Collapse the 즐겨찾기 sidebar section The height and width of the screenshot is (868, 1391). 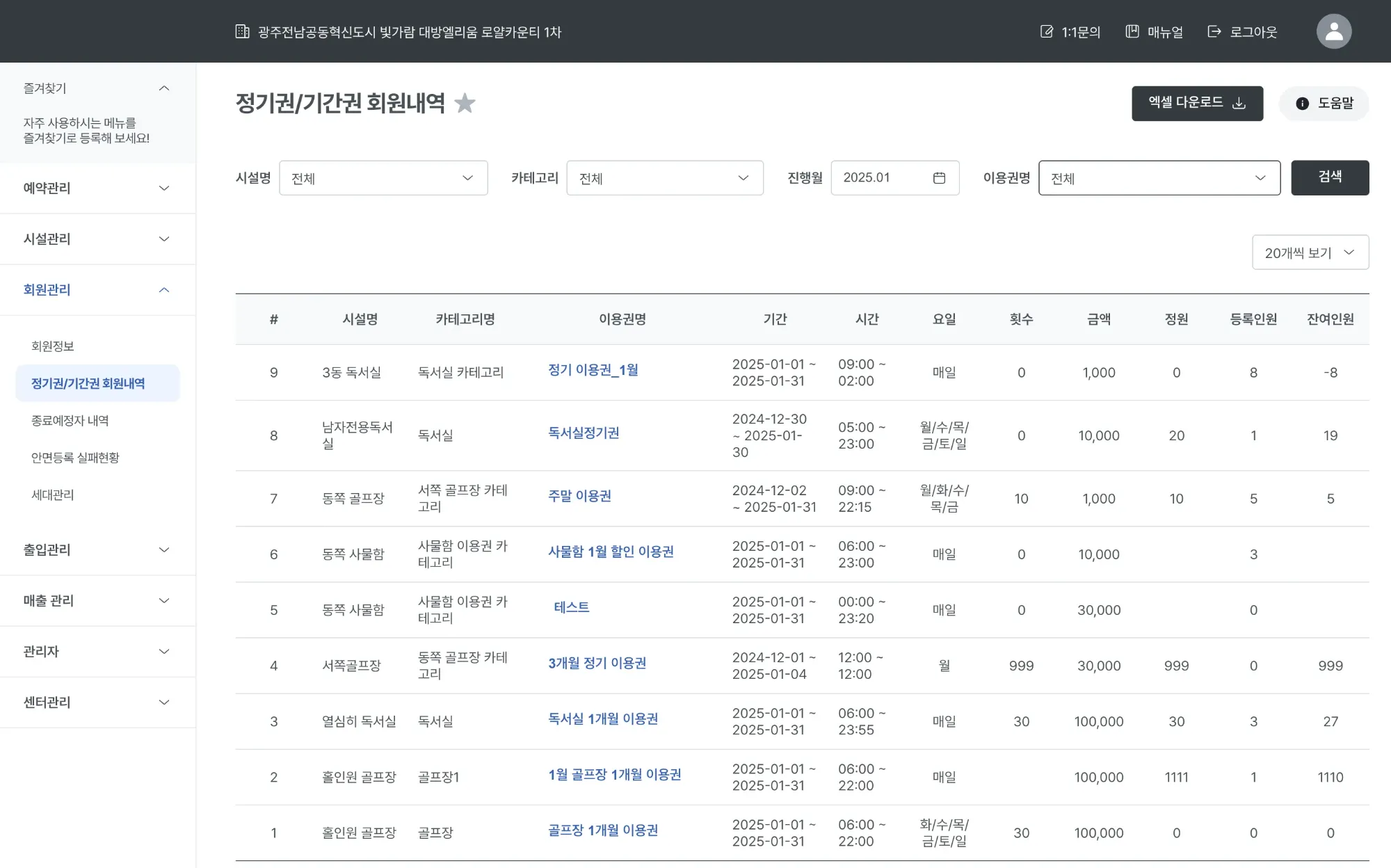point(164,88)
